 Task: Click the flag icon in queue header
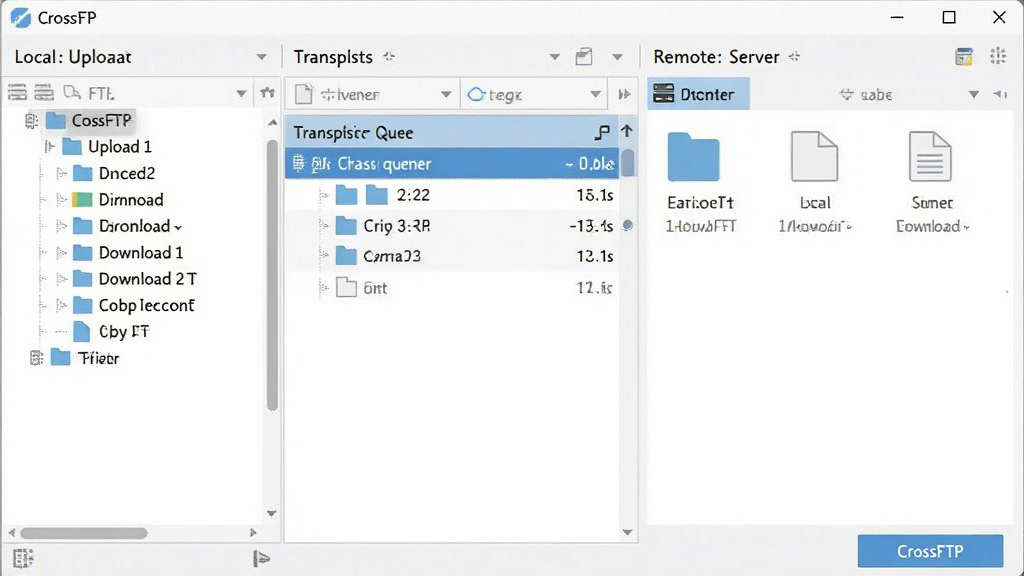(602, 133)
